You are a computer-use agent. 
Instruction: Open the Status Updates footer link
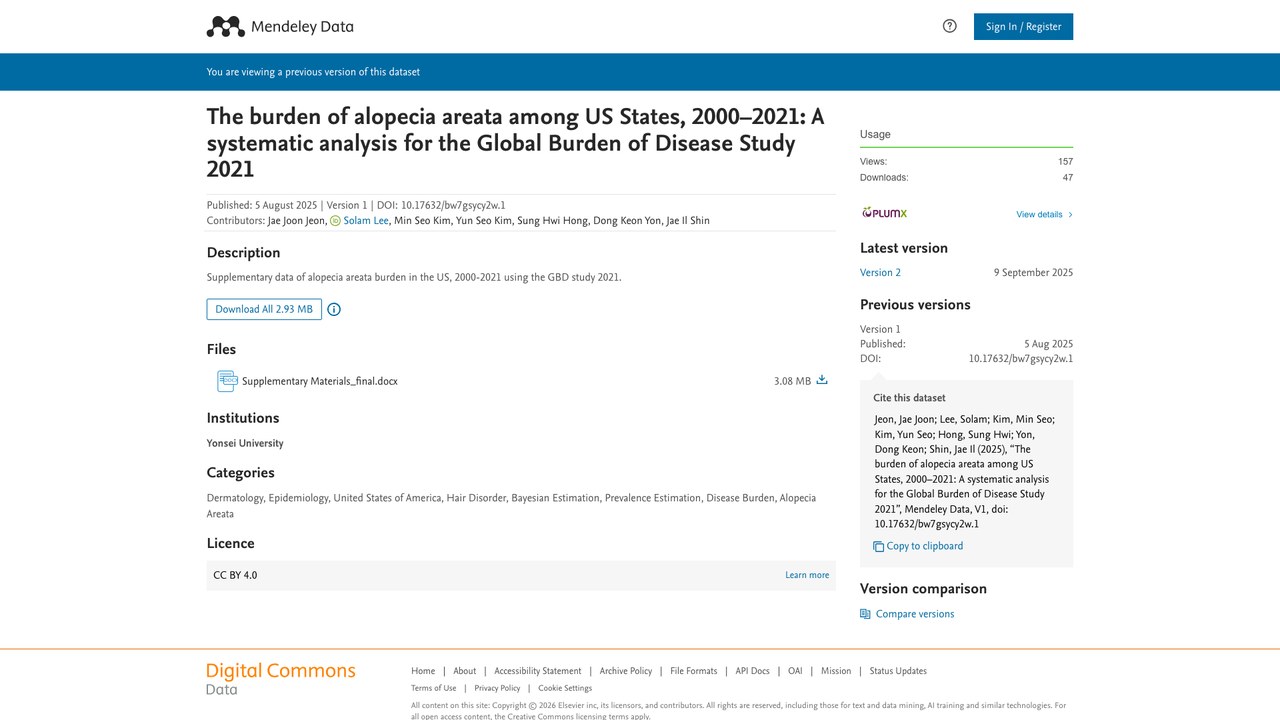pos(898,671)
